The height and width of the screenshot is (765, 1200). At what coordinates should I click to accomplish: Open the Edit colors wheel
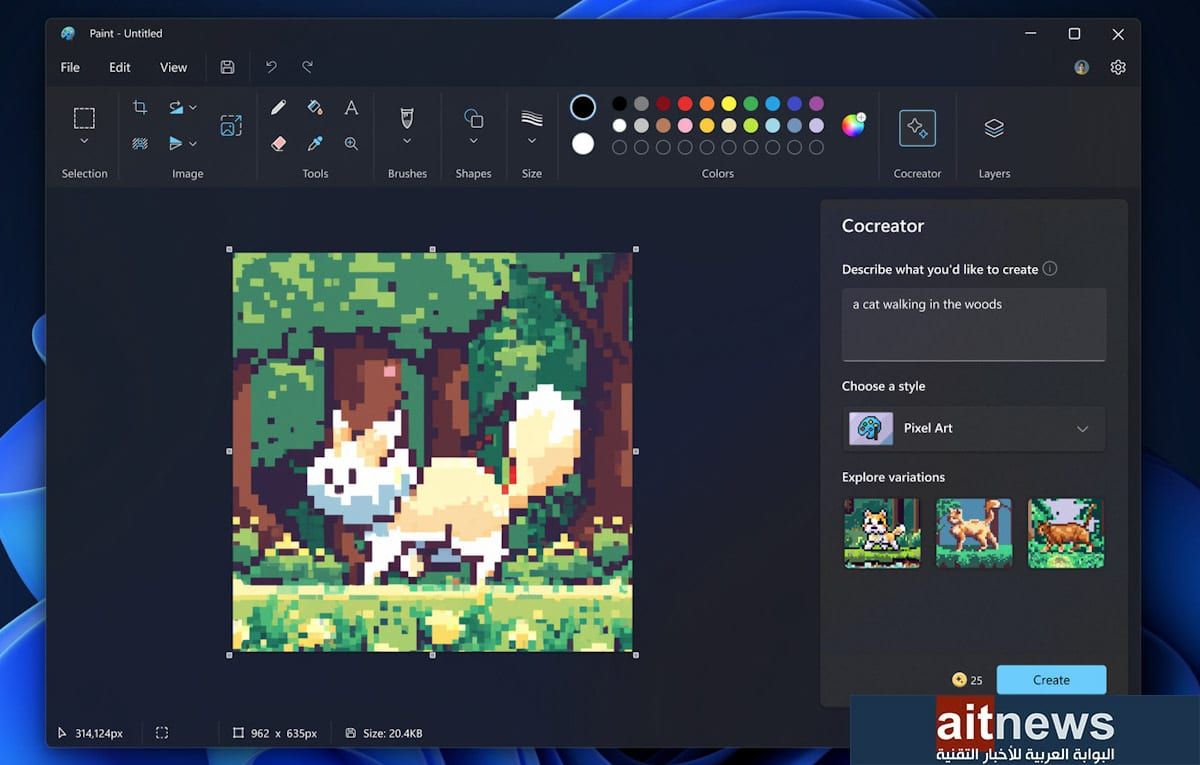pos(853,125)
